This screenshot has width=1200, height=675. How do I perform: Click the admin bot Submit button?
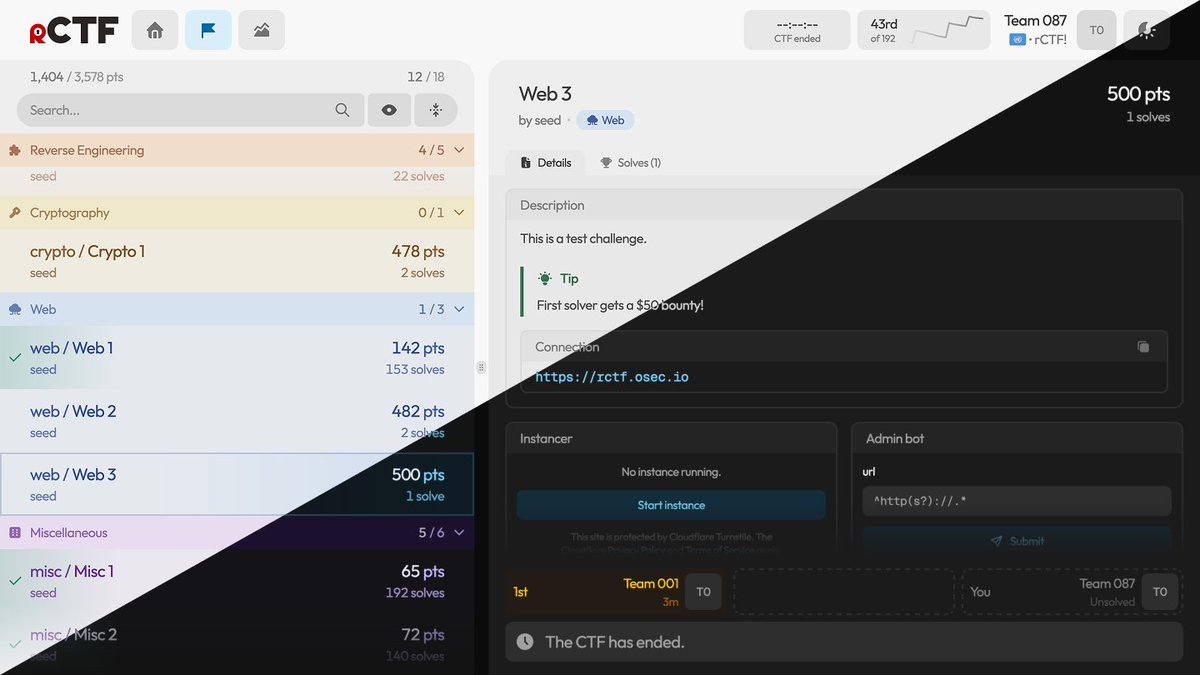pyautogui.click(x=1017, y=541)
